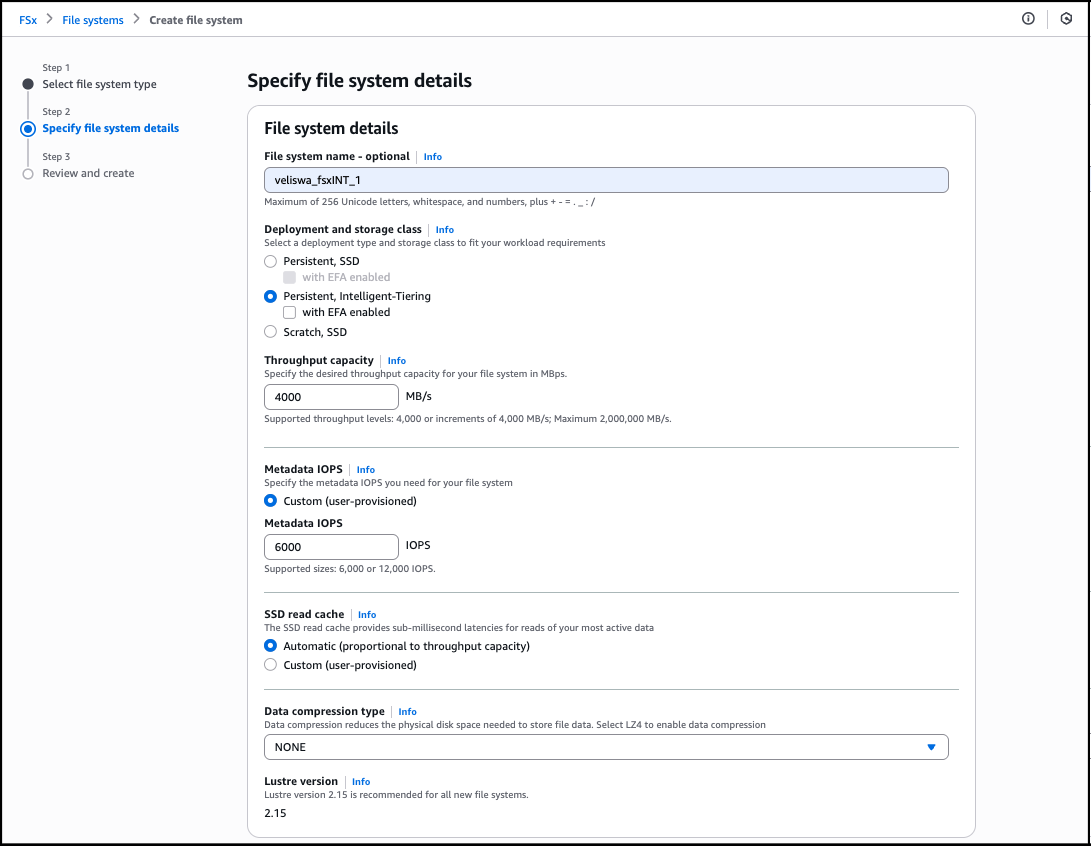
Task: Open the Data compression type dropdown
Action: pyautogui.click(x=606, y=747)
